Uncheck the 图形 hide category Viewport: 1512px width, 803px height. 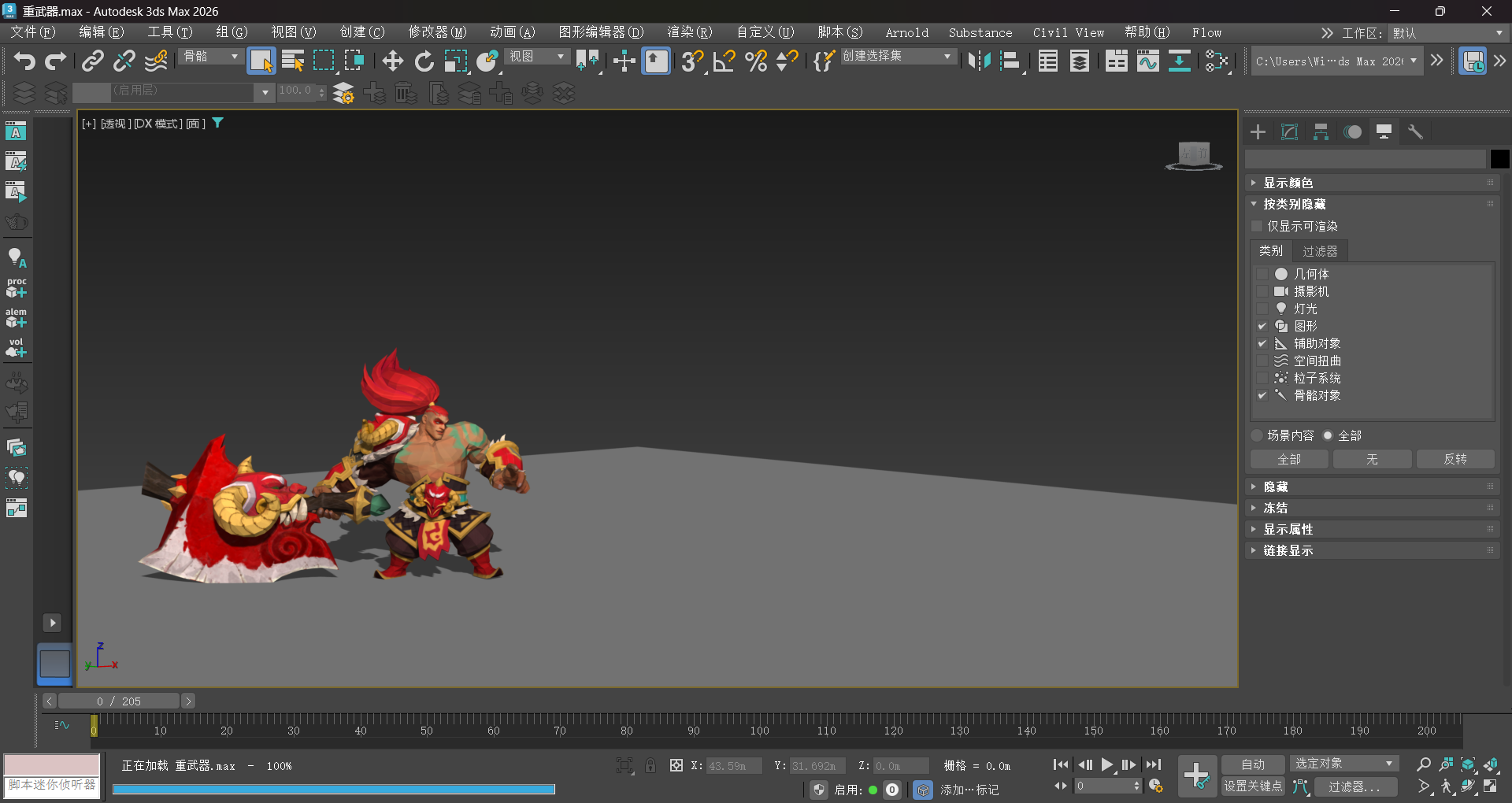tap(1262, 326)
